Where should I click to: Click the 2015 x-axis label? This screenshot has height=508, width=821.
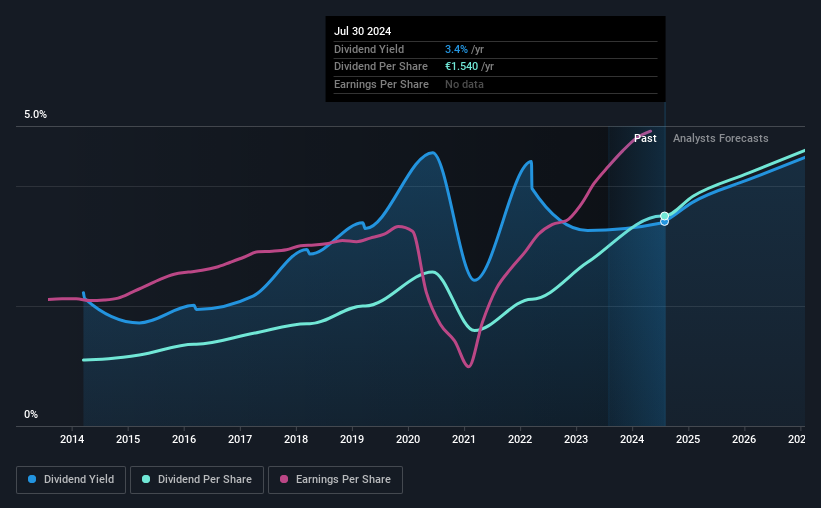[x=128, y=439]
